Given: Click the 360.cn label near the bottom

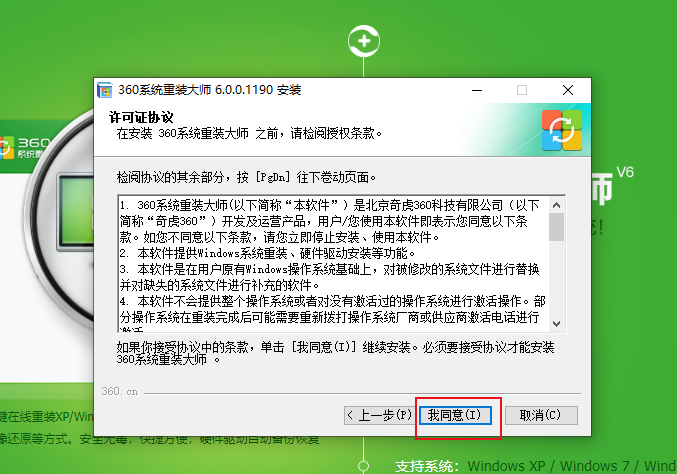Looking at the screenshot, I should coord(120,392).
